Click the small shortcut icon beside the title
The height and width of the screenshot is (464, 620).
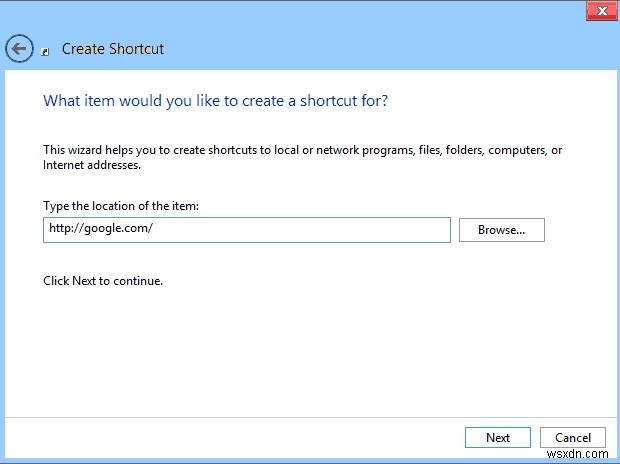pyautogui.click(x=46, y=50)
